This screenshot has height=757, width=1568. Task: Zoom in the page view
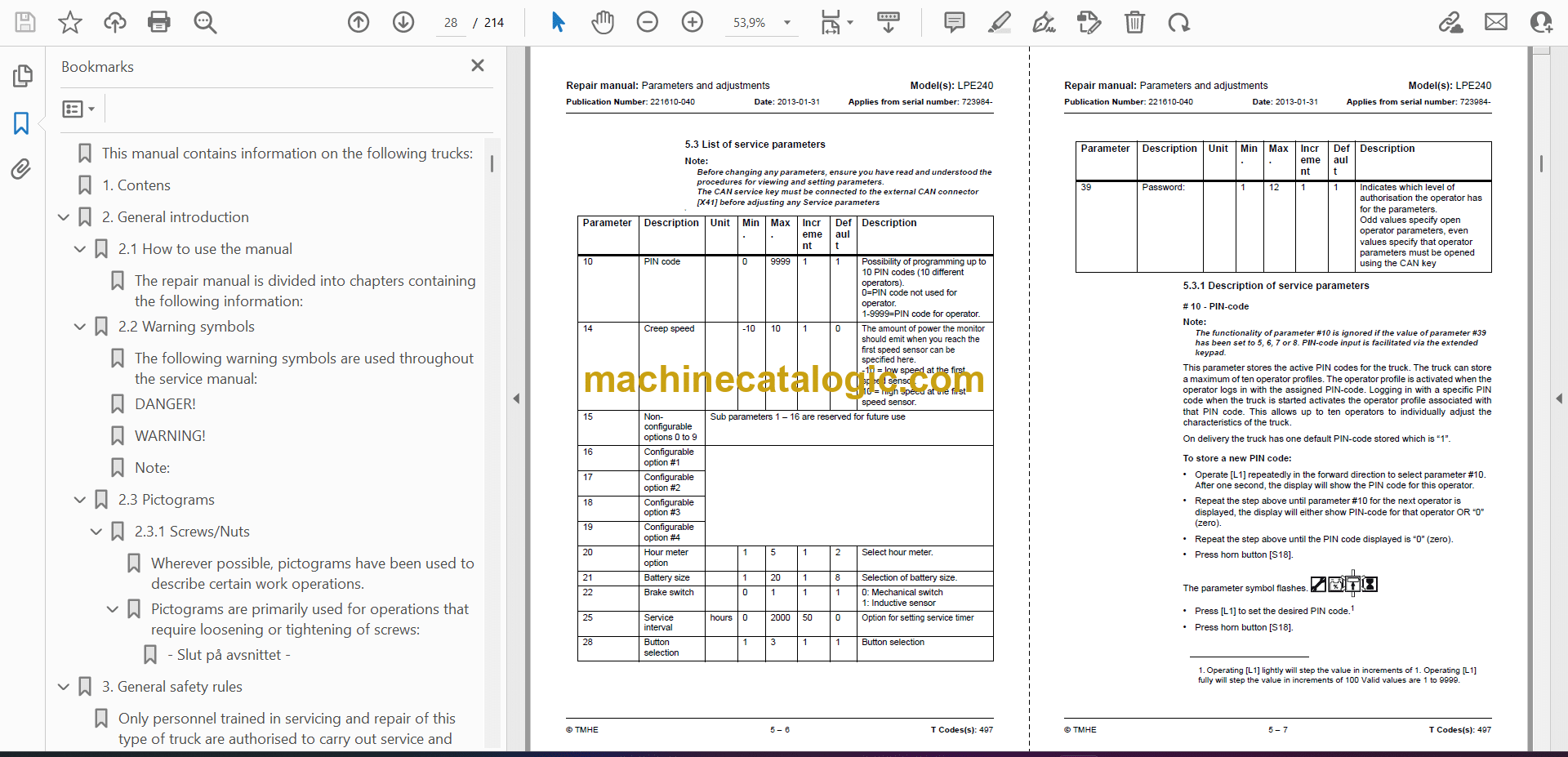point(693,22)
